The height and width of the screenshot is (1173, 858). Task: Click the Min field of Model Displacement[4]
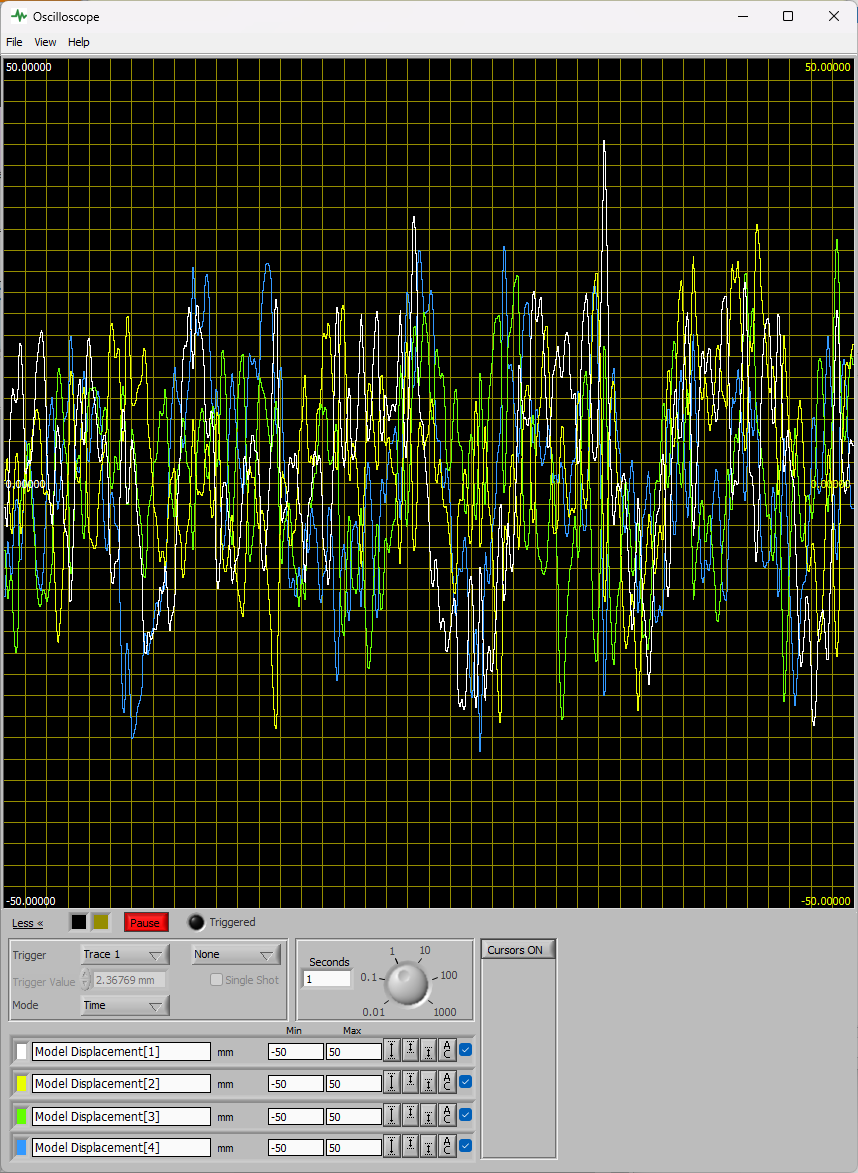click(295, 1147)
